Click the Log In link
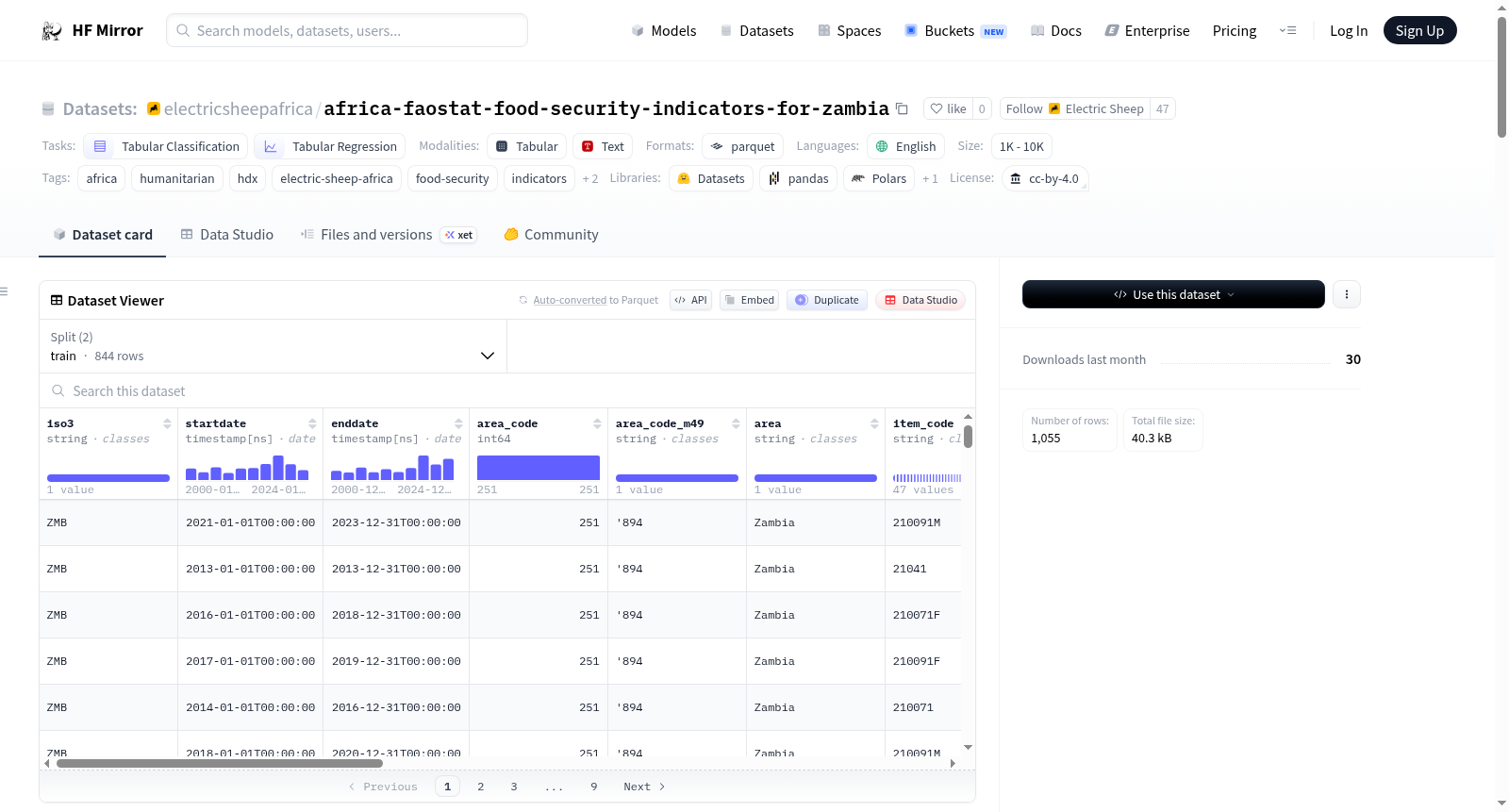 [x=1349, y=31]
